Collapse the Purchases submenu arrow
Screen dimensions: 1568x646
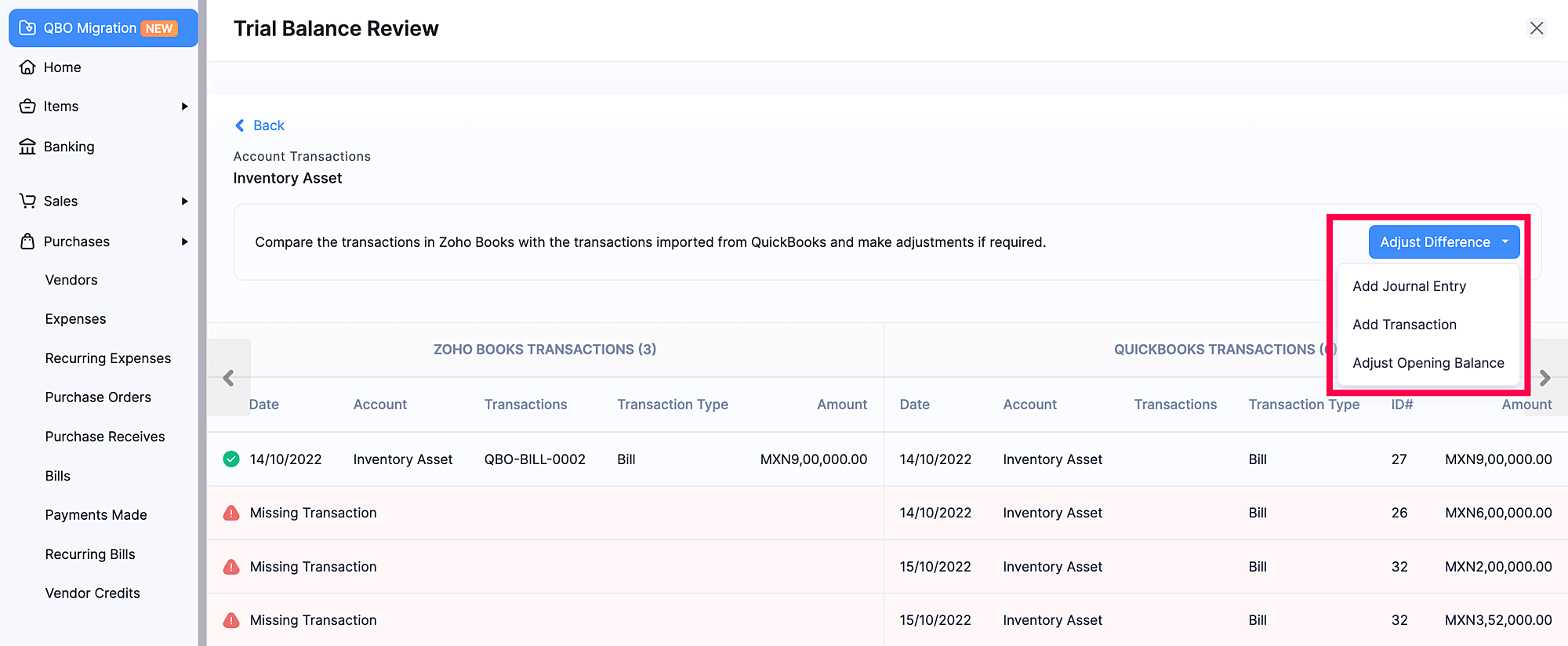185,241
